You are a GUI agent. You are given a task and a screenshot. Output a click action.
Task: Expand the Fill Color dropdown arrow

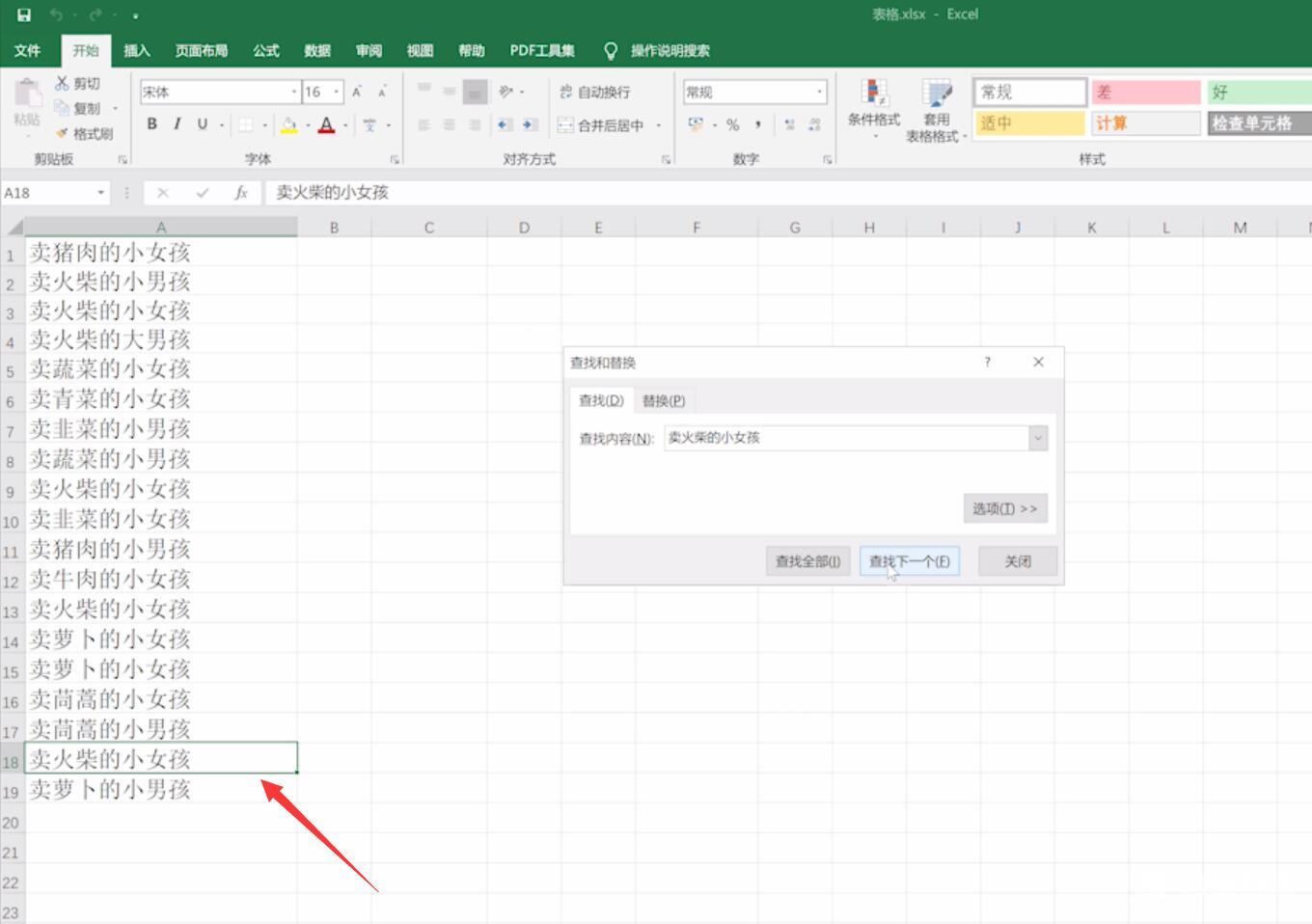[308, 125]
